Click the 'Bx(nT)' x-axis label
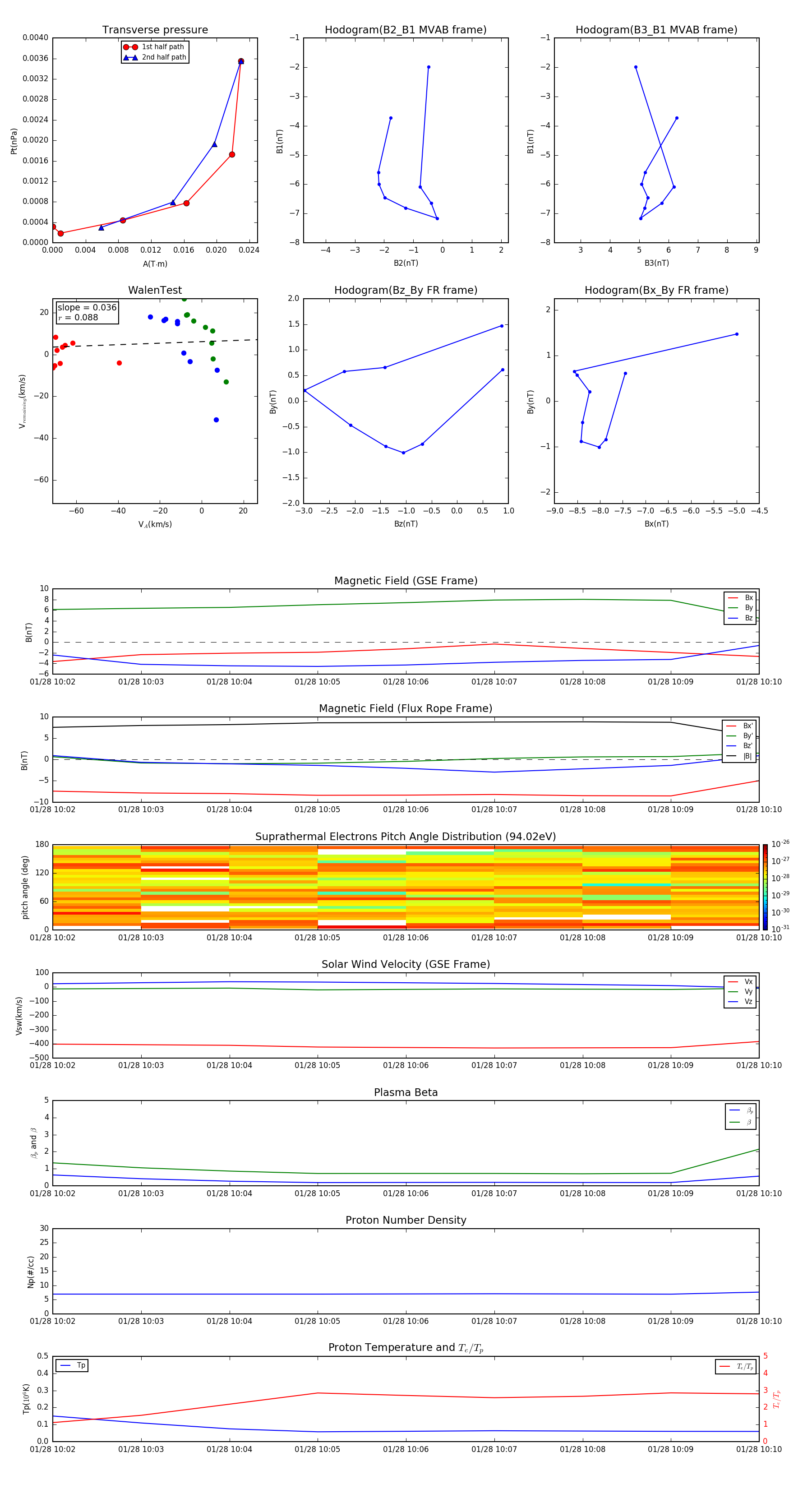 click(656, 524)
